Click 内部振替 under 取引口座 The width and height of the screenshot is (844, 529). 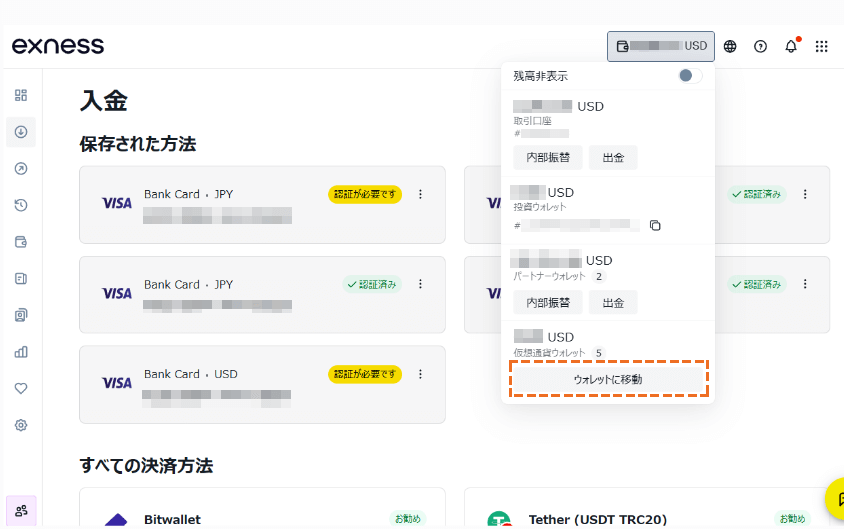coord(548,158)
